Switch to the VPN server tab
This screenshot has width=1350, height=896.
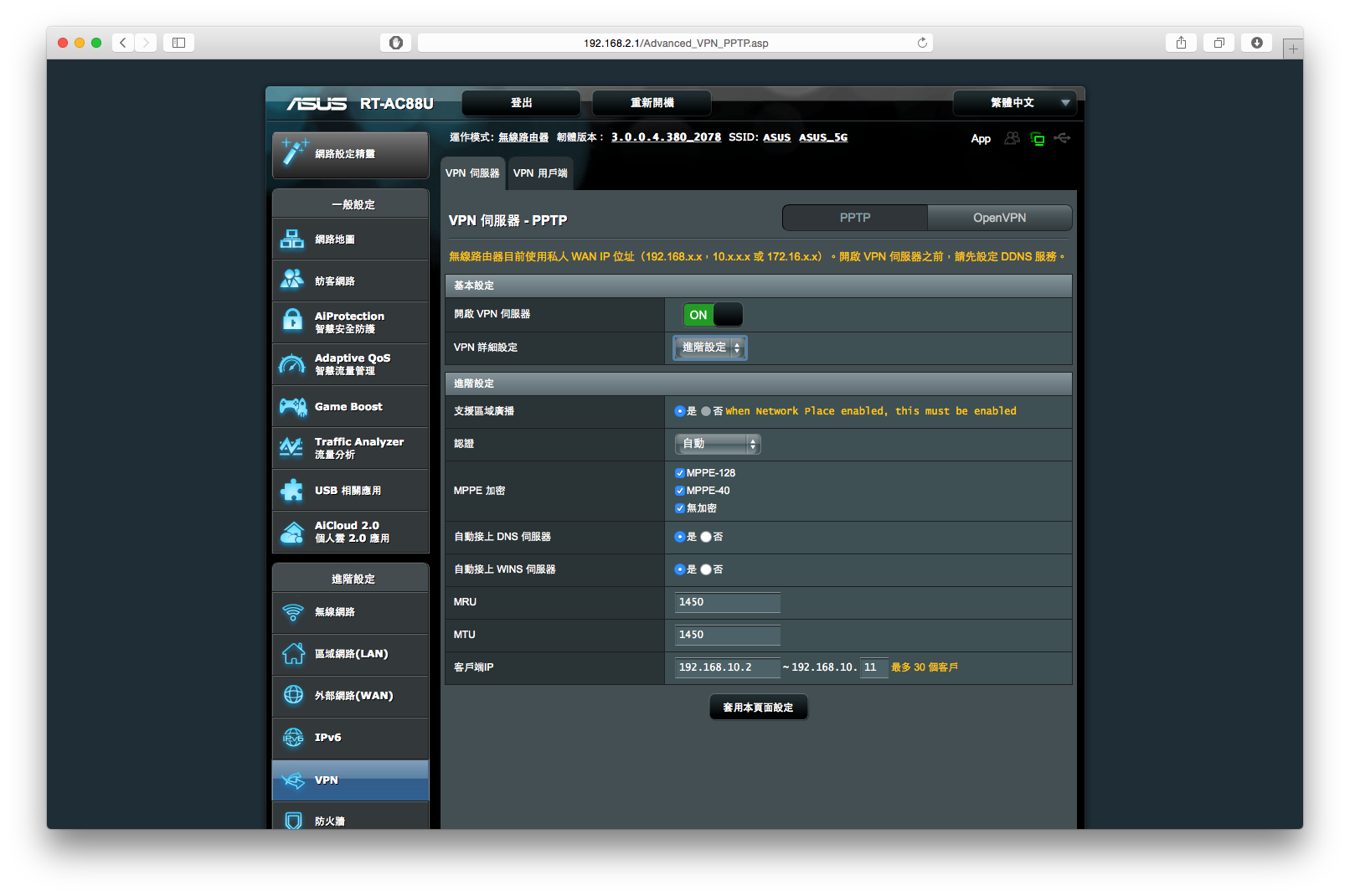click(x=472, y=173)
